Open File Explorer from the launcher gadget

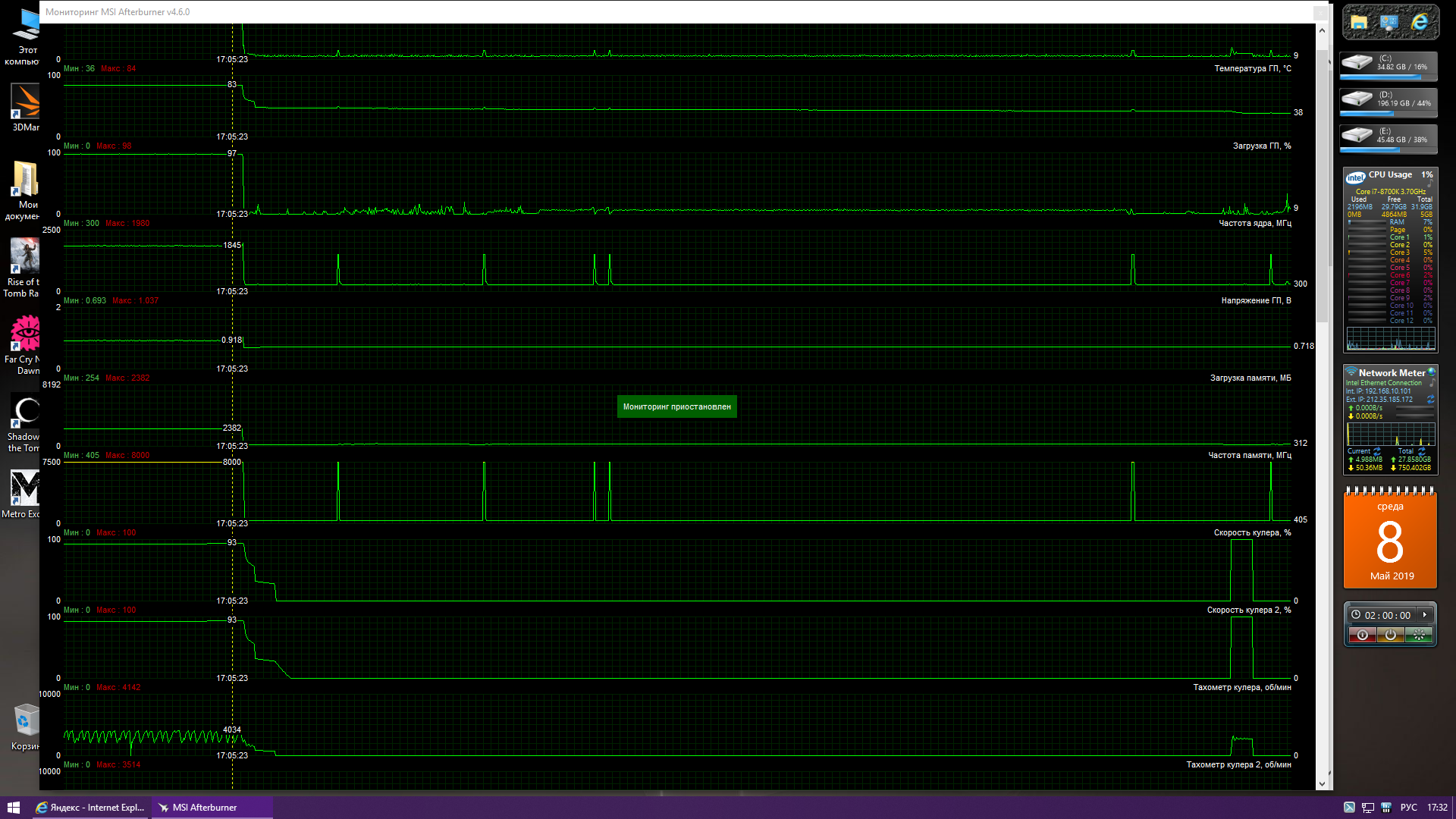pos(1359,23)
